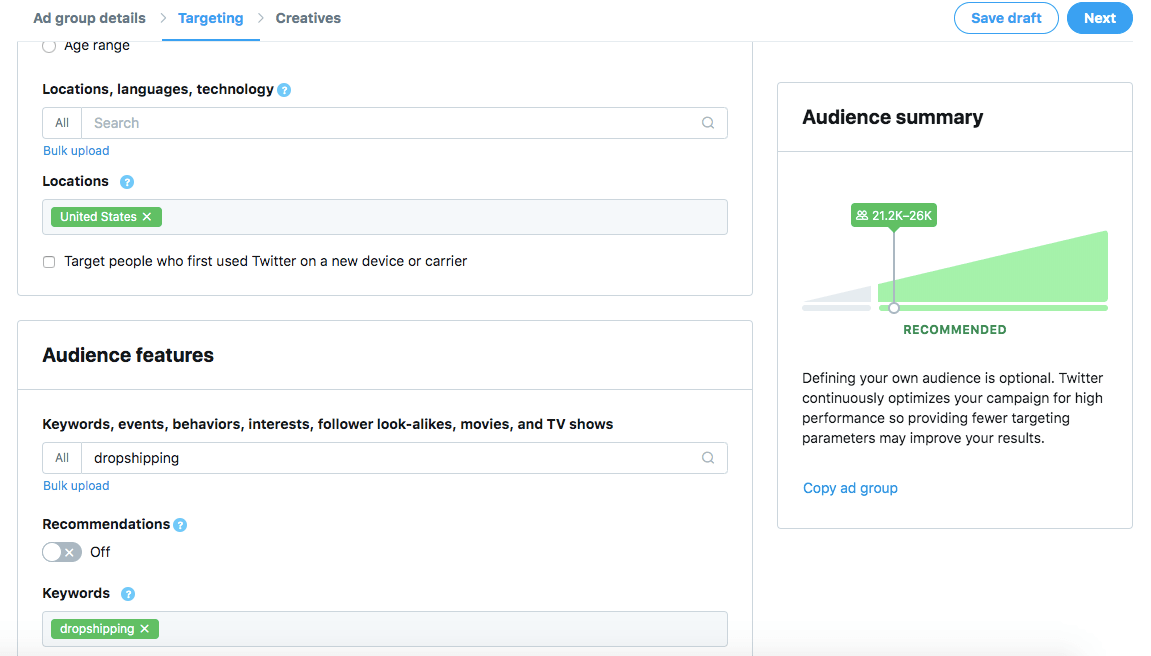Open the Recommendations help tooltip
The image size is (1151, 656).
[180, 523]
